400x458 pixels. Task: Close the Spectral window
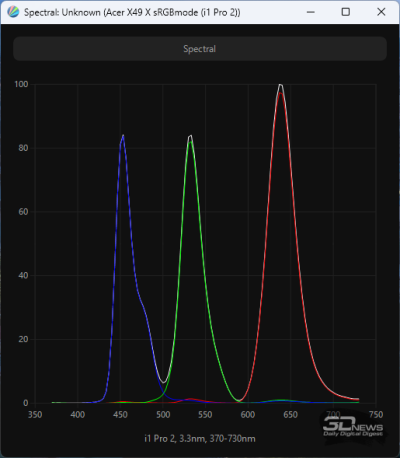(381, 12)
